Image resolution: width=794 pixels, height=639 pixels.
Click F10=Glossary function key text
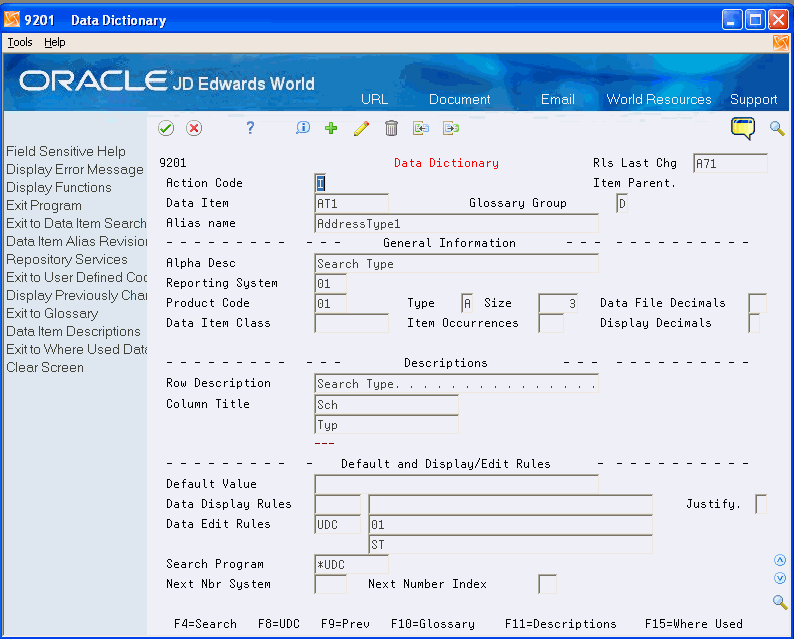(433, 624)
